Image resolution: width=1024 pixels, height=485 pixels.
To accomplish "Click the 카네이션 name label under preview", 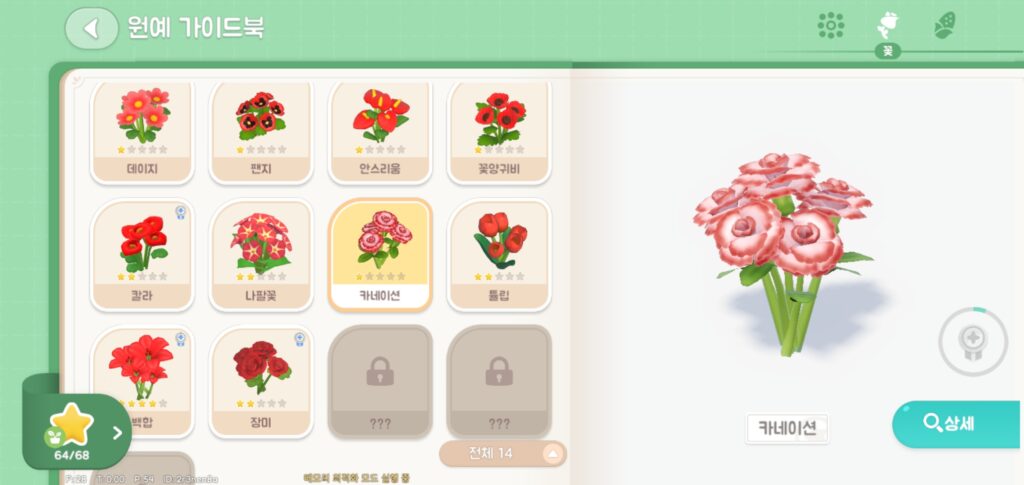I will (x=787, y=428).
